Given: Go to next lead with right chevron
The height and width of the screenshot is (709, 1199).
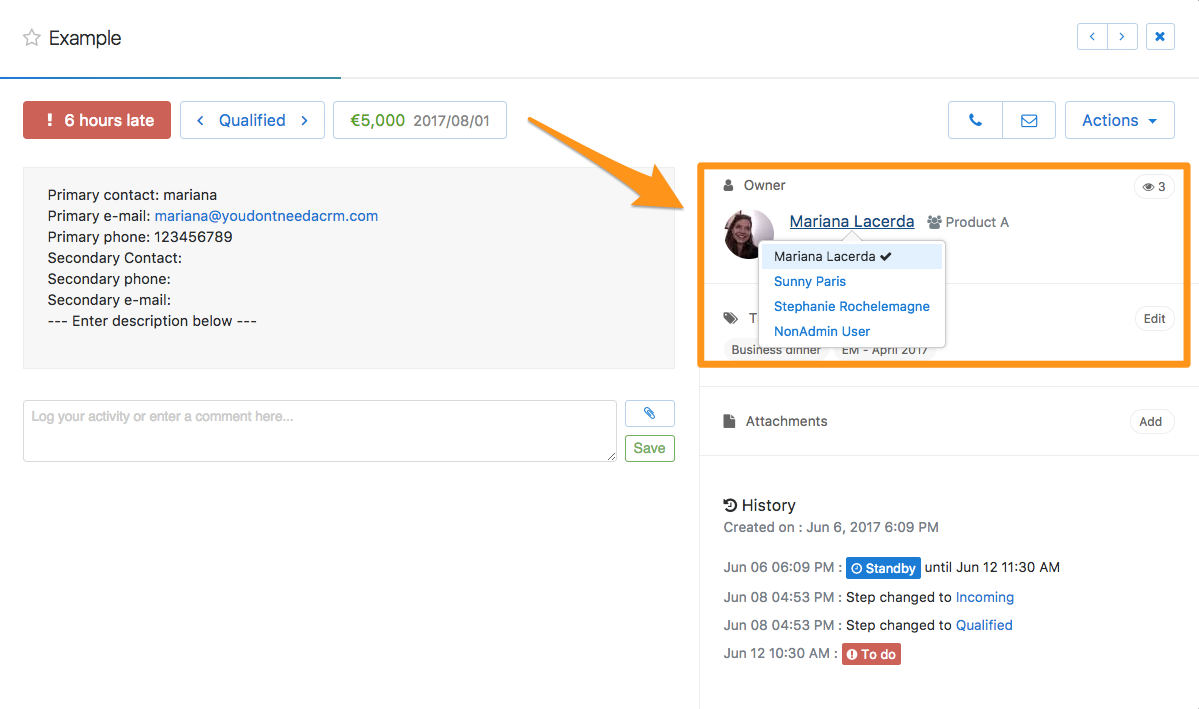Looking at the screenshot, I should [1122, 37].
